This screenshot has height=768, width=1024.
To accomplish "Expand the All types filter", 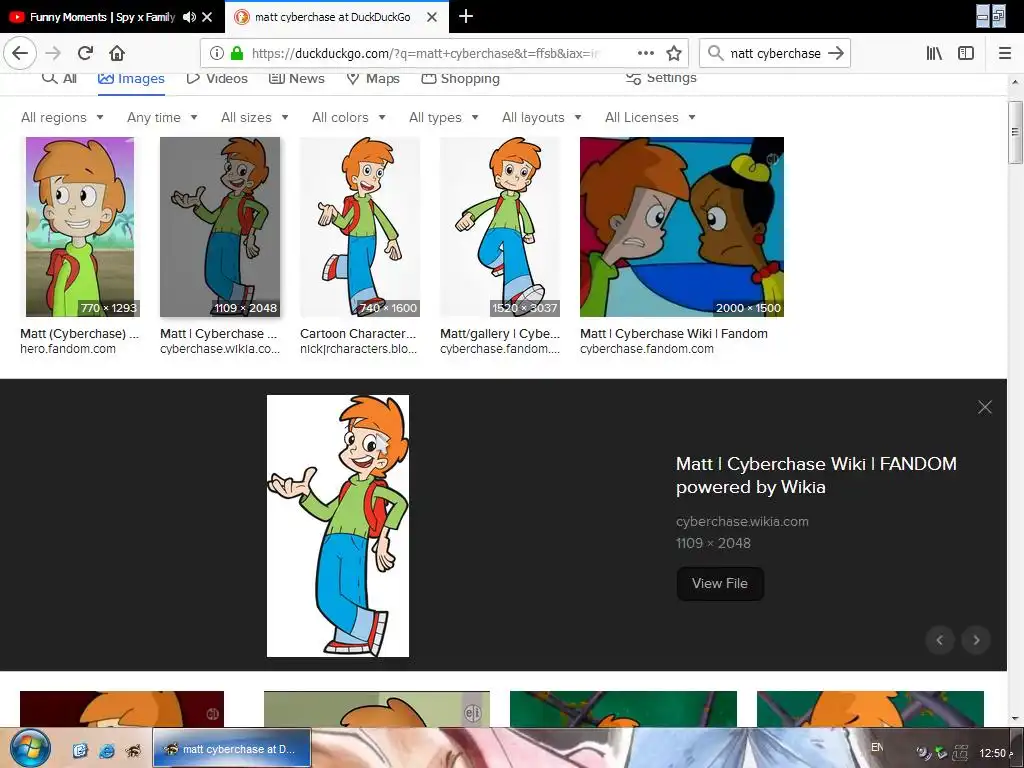I will [444, 118].
